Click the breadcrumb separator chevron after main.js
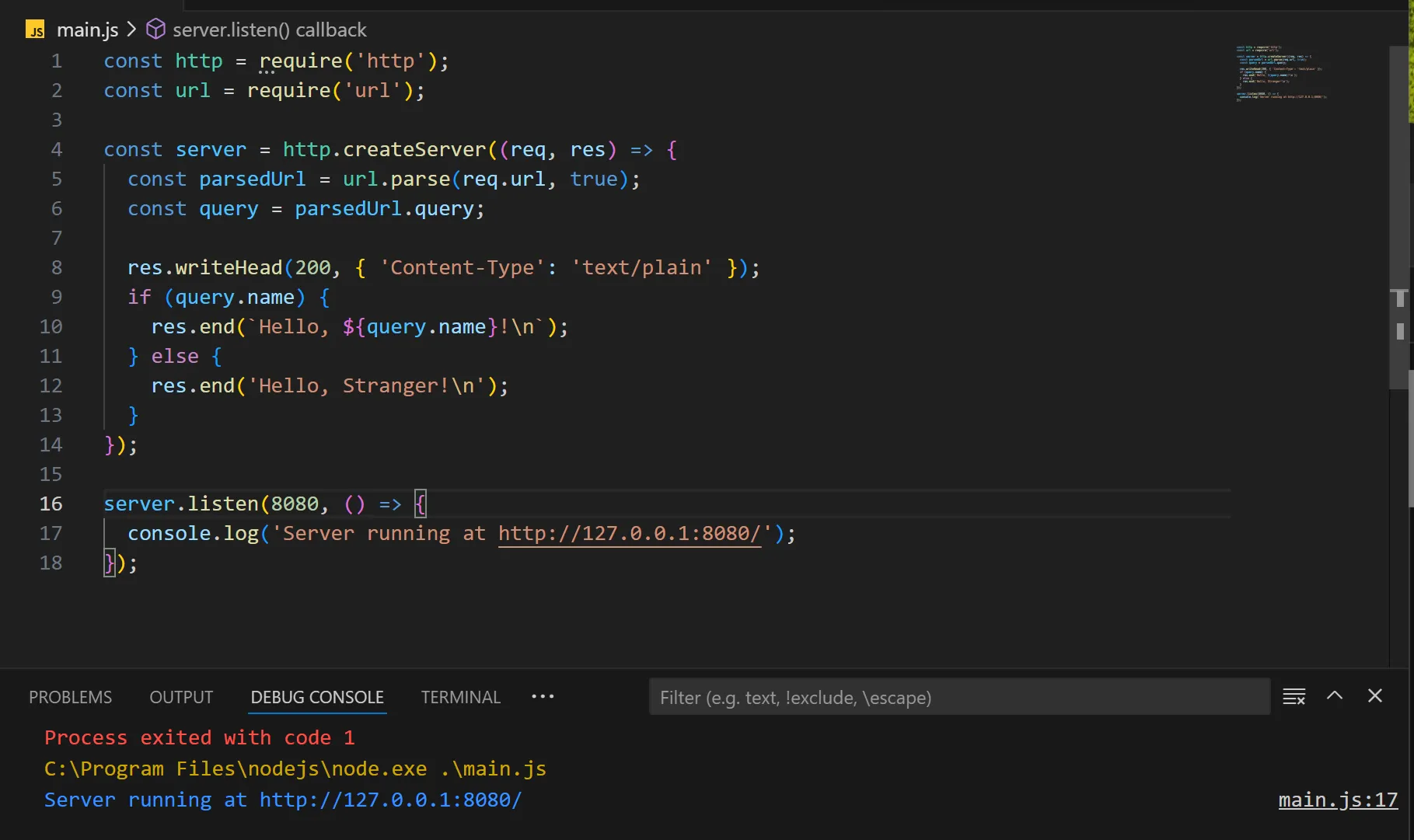 pyautogui.click(x=131, y=30)
